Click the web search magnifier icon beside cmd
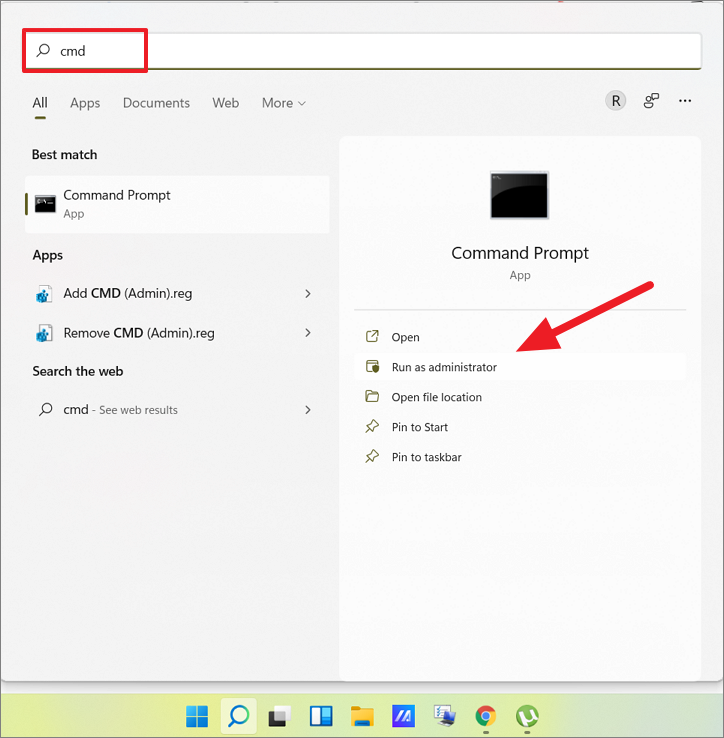Viewport: 724px width, 738px height. pos(45,409)
